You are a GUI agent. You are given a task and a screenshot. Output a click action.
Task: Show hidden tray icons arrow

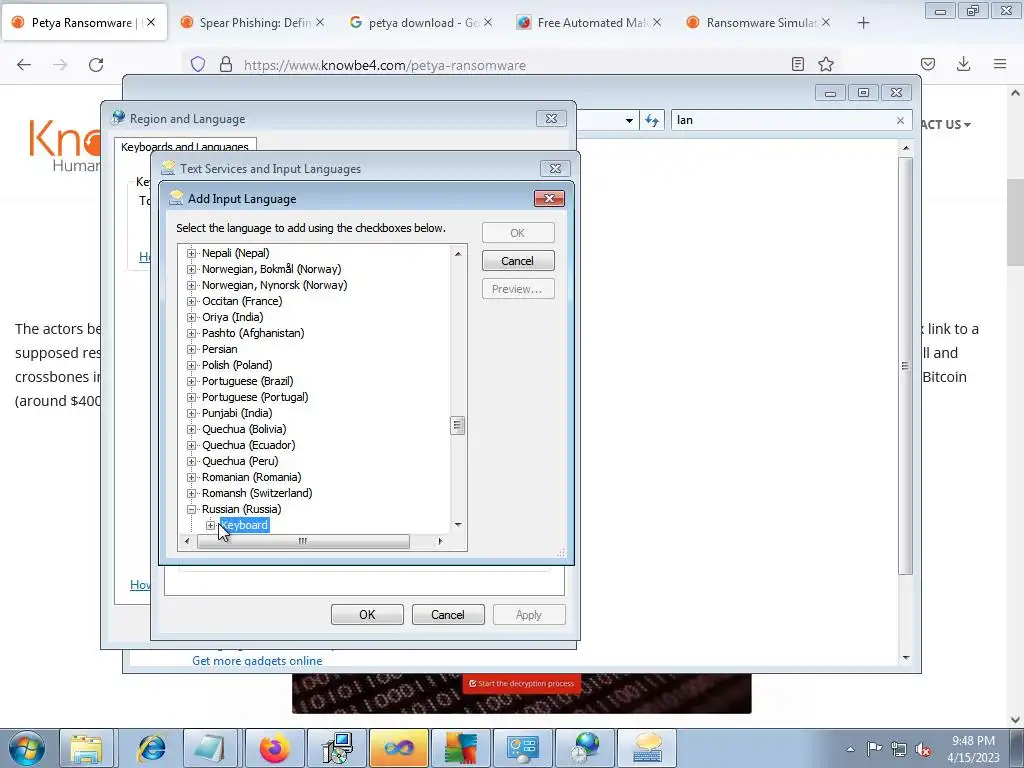click(850, 749)
